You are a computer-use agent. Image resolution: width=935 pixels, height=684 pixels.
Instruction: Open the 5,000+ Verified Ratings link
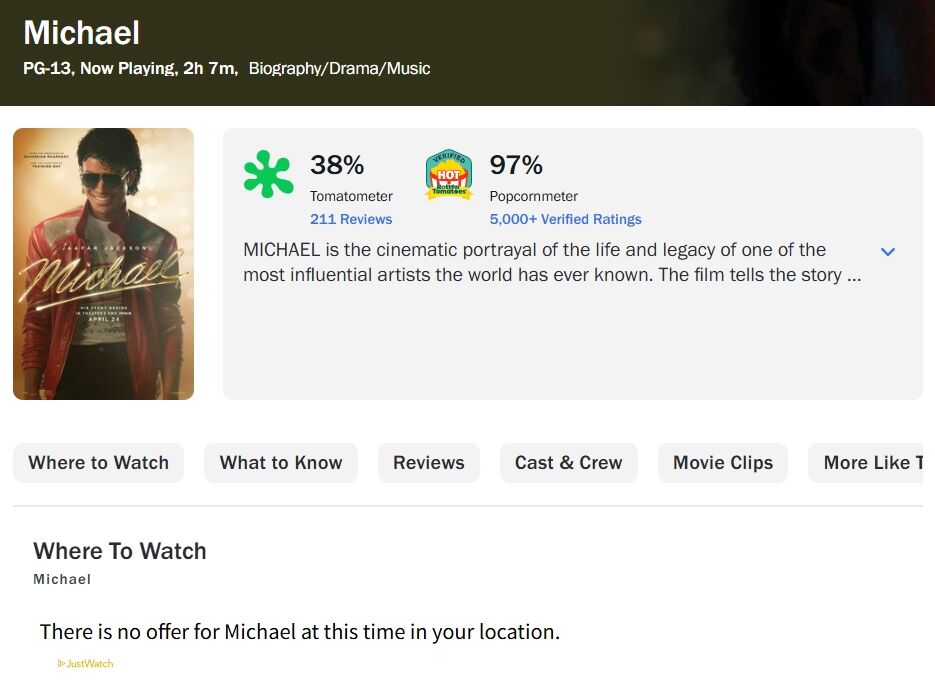click(x=565, y=219)
